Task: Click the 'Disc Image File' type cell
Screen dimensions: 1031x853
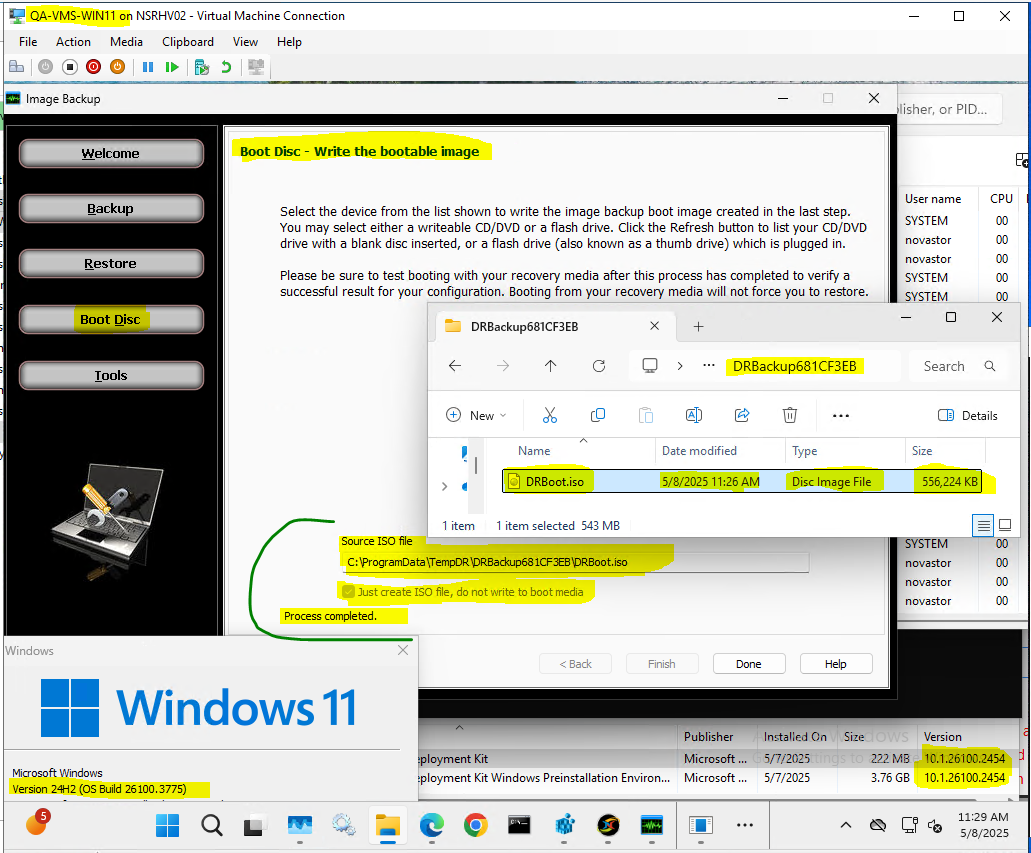Action: [x=831, y=482]
